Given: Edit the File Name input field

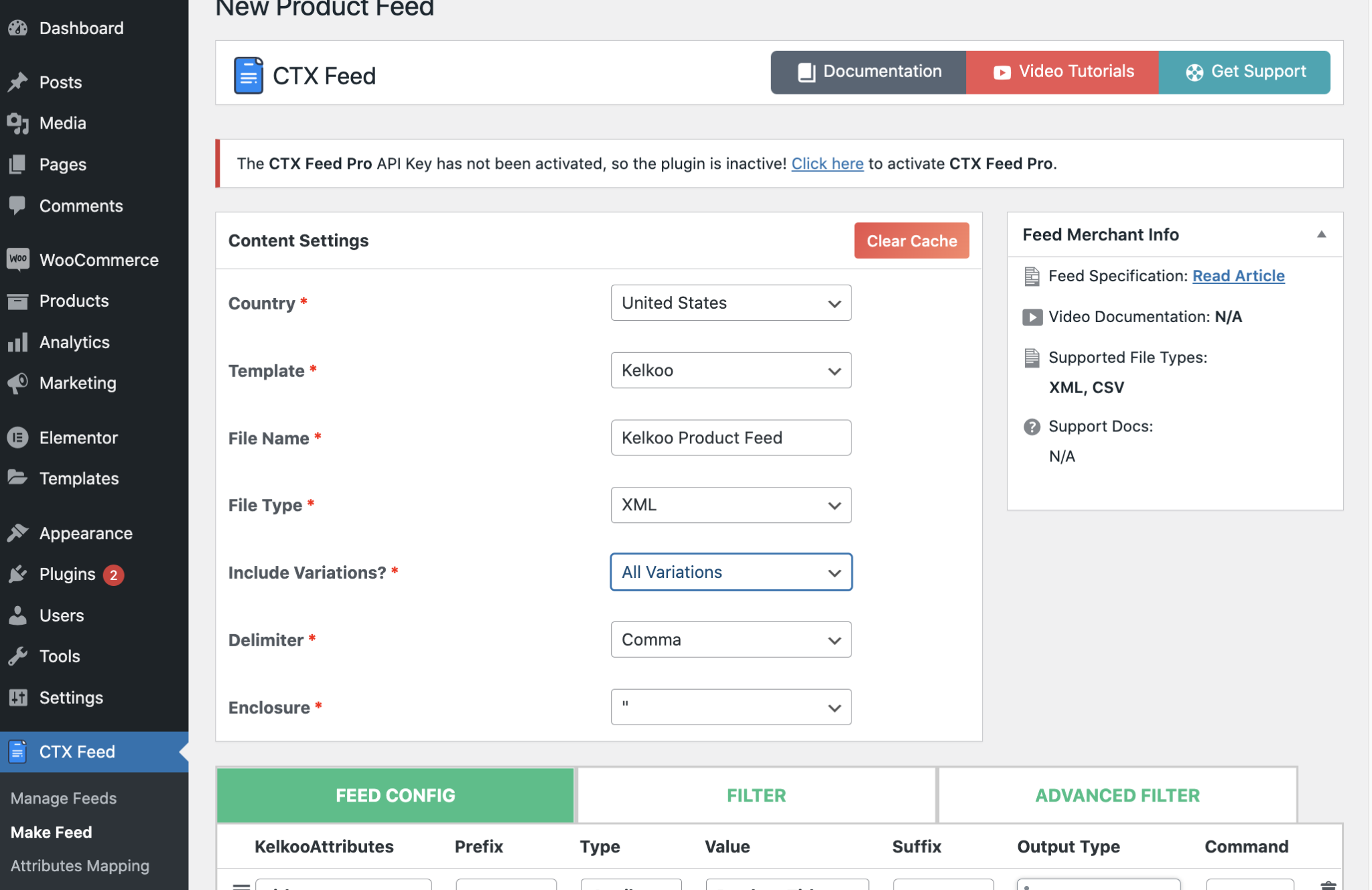Looking at the screenshot, I should (730, 437).
